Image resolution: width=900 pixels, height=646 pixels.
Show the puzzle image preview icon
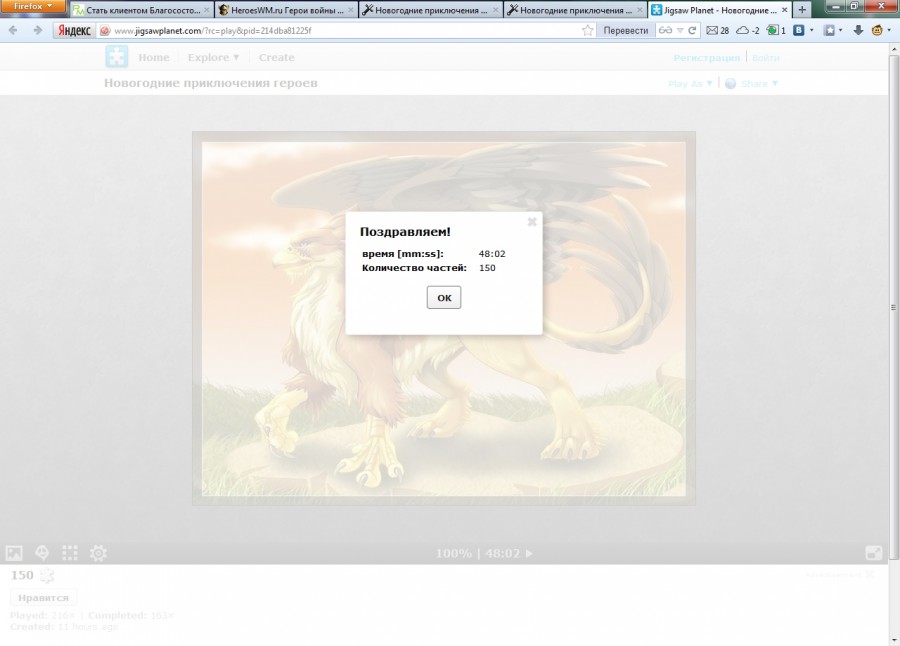[14, 553]
